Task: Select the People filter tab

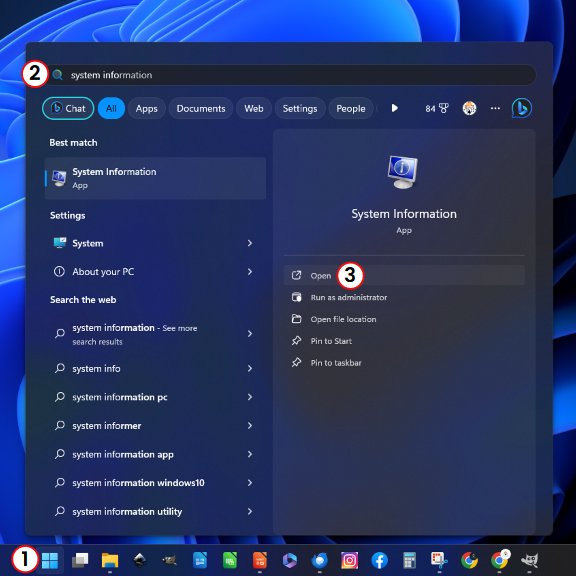Action: click(x=350, y=108)
